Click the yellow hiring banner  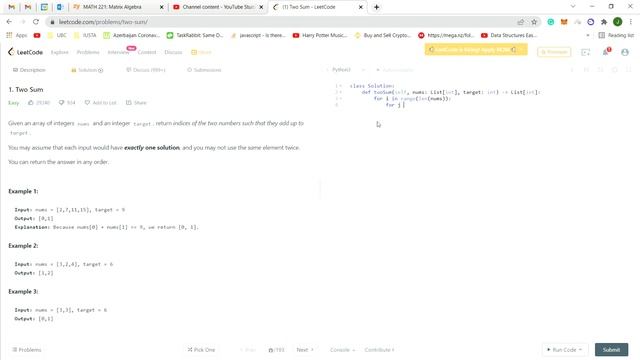(x=476, y=49)
